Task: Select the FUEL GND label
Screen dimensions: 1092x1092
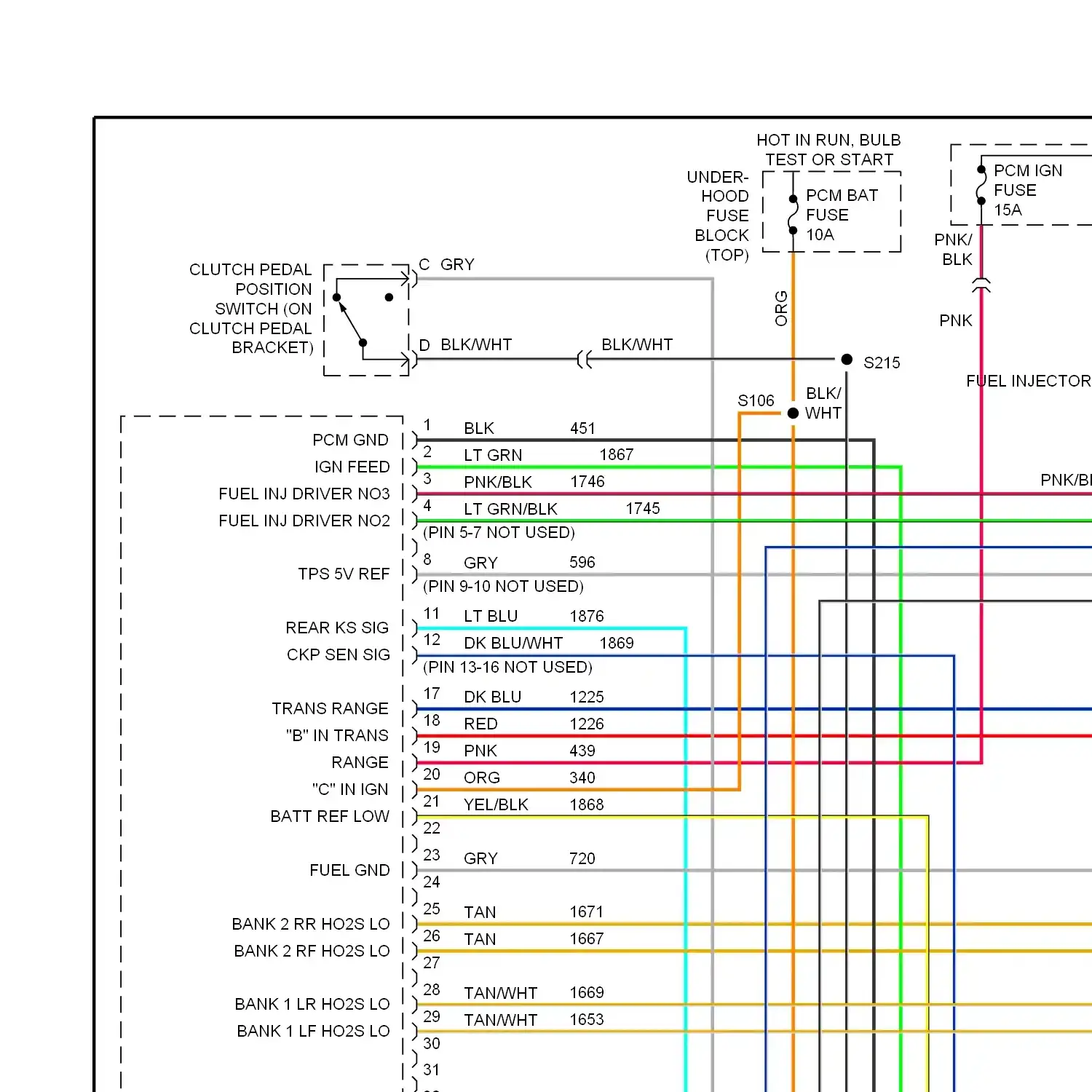Action: [349, 870]
